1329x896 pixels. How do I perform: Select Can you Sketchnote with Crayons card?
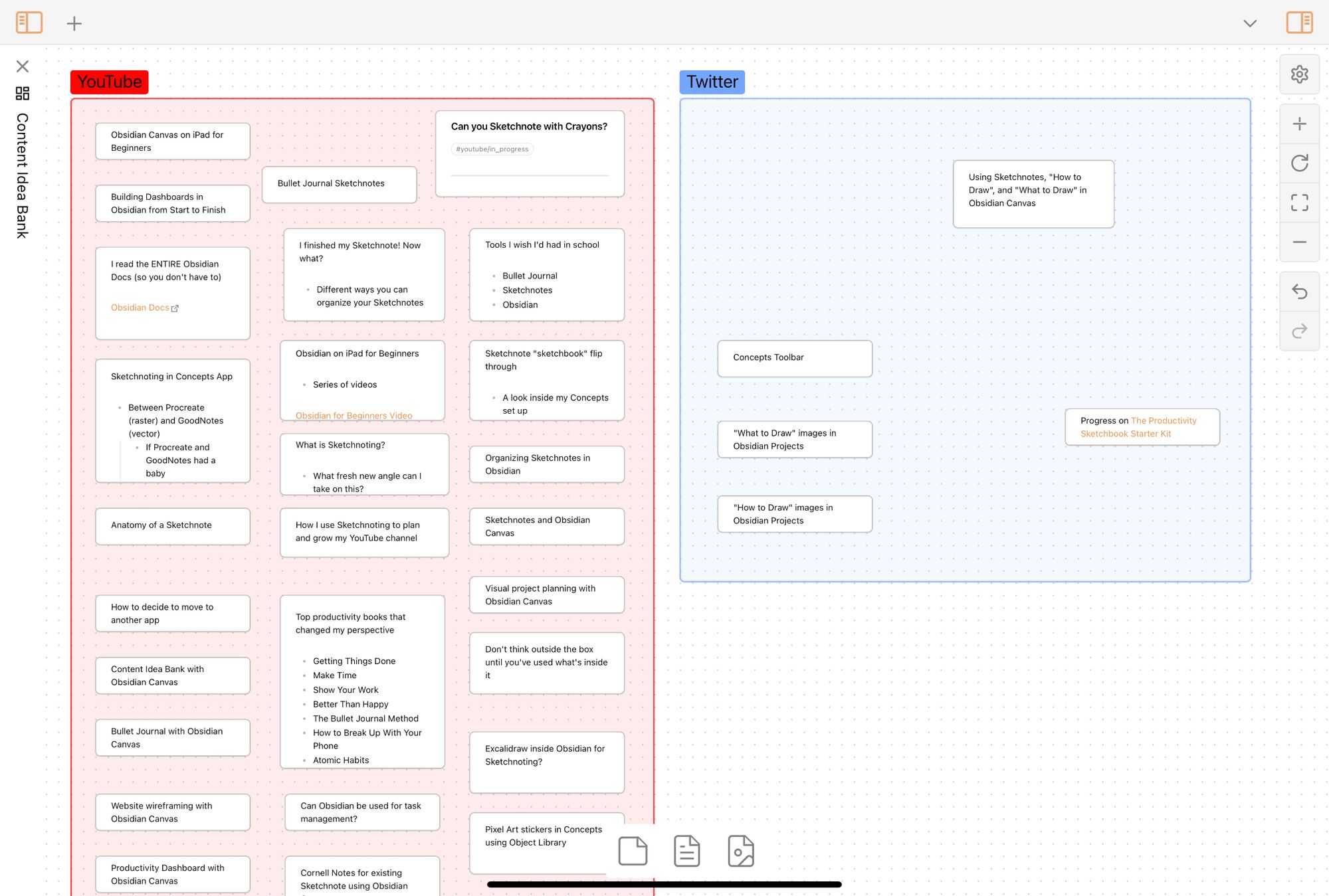[530, 153]
